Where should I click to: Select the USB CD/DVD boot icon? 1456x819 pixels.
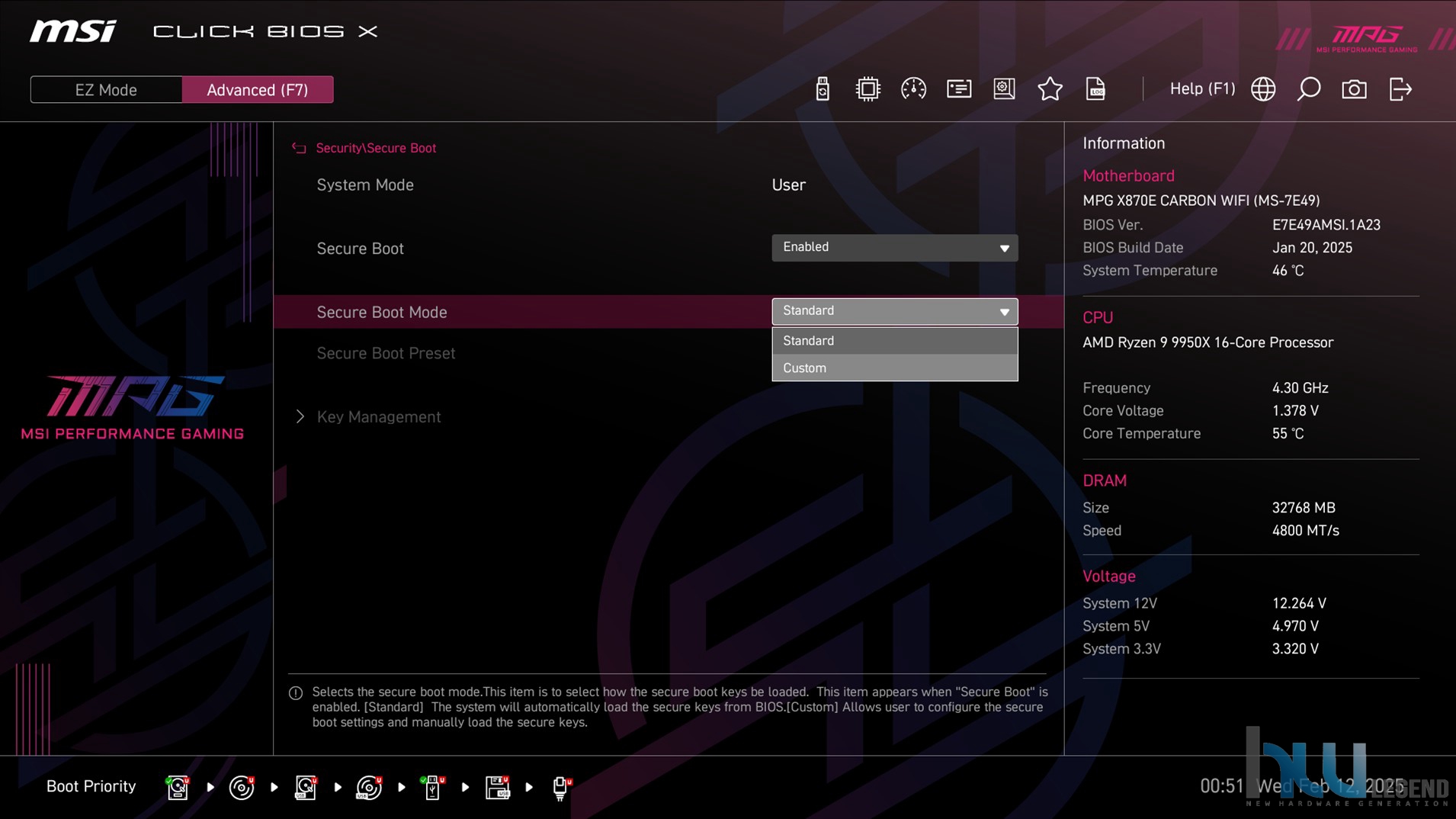[369, 787]
